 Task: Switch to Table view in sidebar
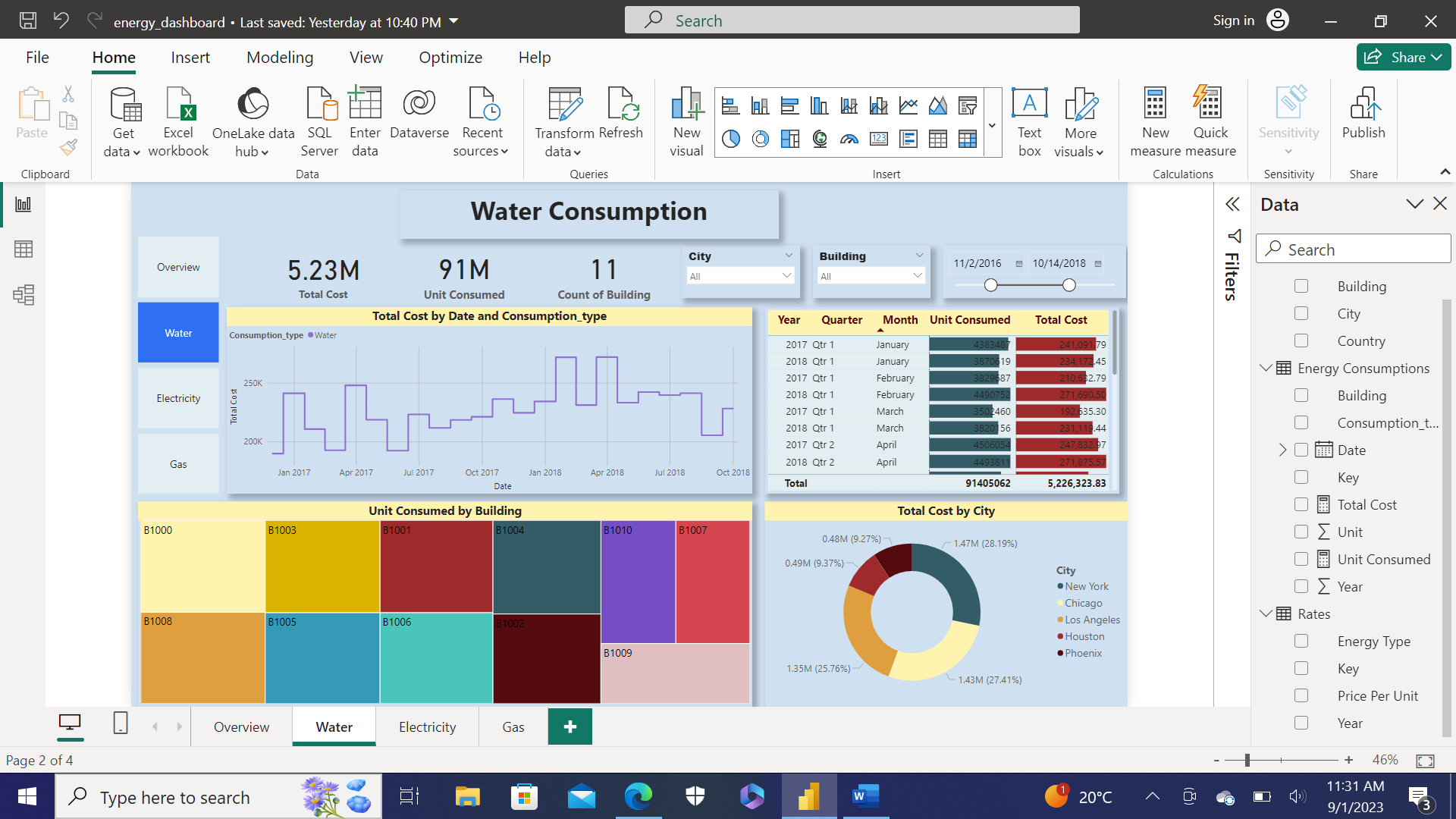pos(24,249)
